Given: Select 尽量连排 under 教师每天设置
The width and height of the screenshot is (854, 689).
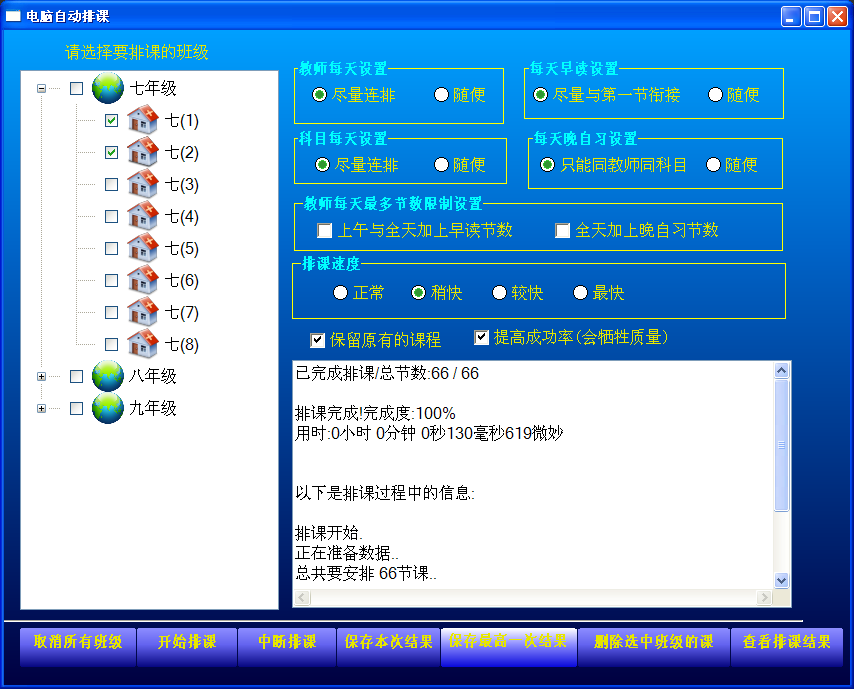Looking at the screenshot, I should coord(354,95).
